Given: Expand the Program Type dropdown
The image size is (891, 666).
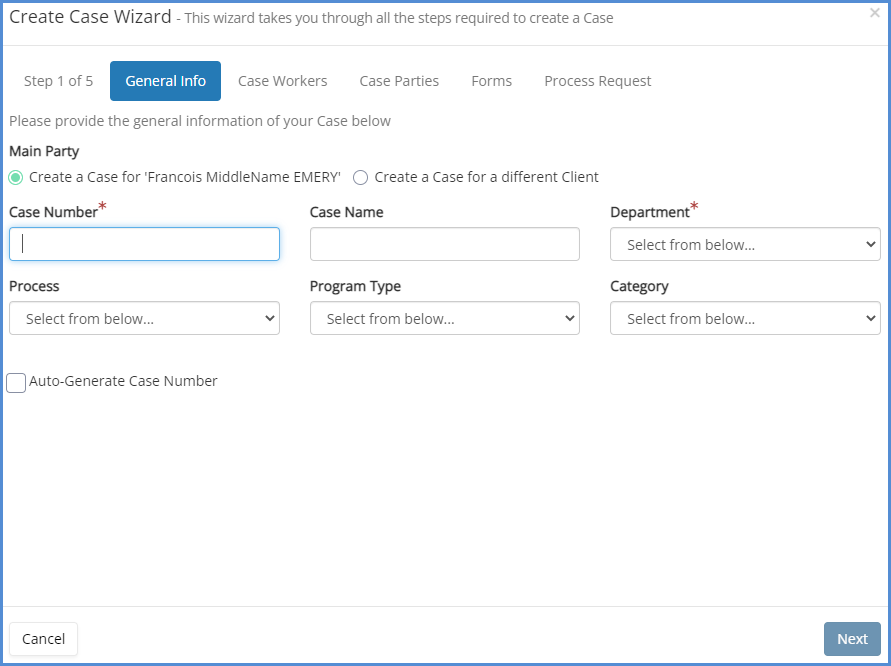Looking at the screenshot, I should 445,318.
